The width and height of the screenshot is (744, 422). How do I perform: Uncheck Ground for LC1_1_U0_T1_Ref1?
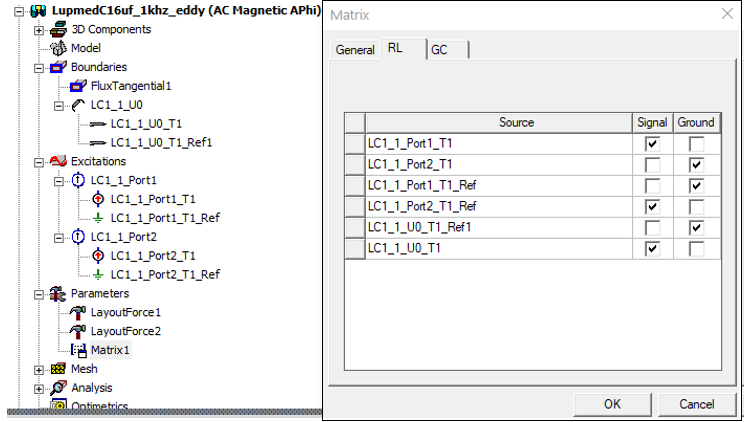(x=697, y=228)
